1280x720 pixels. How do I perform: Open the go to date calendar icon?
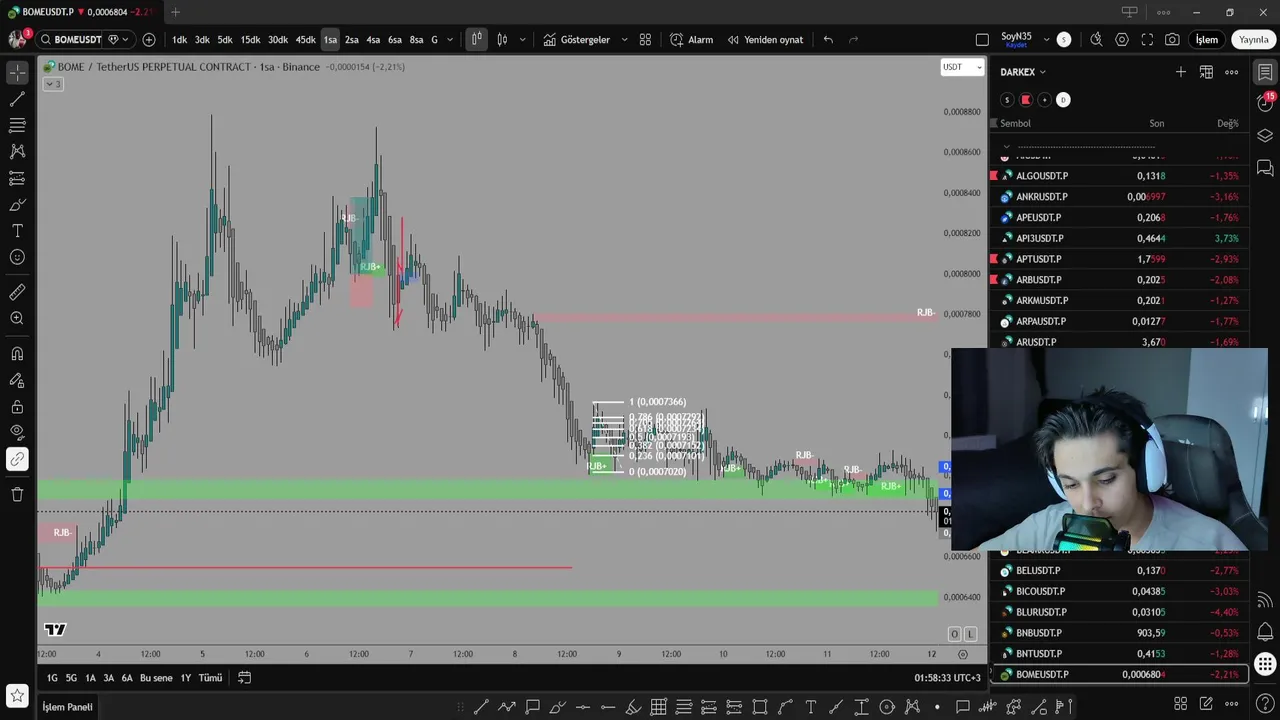pyautogui.click(x=244, y=678)
